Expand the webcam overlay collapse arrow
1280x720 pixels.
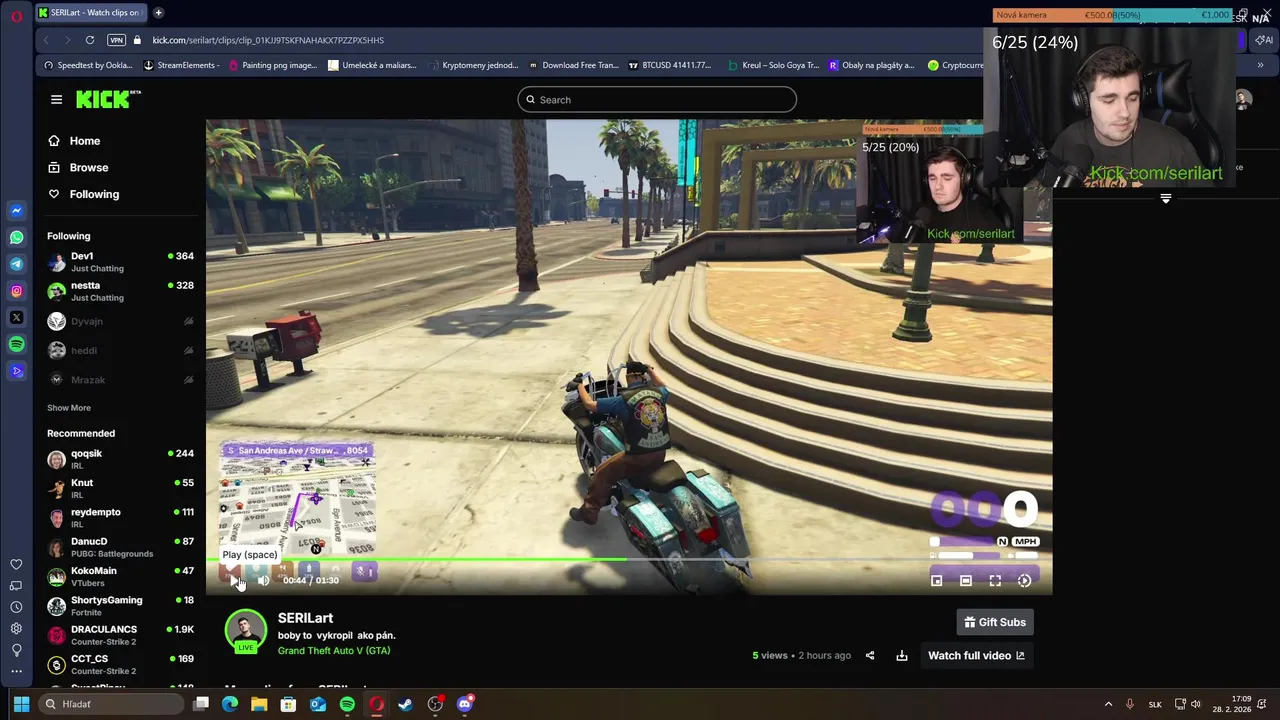1165,199
